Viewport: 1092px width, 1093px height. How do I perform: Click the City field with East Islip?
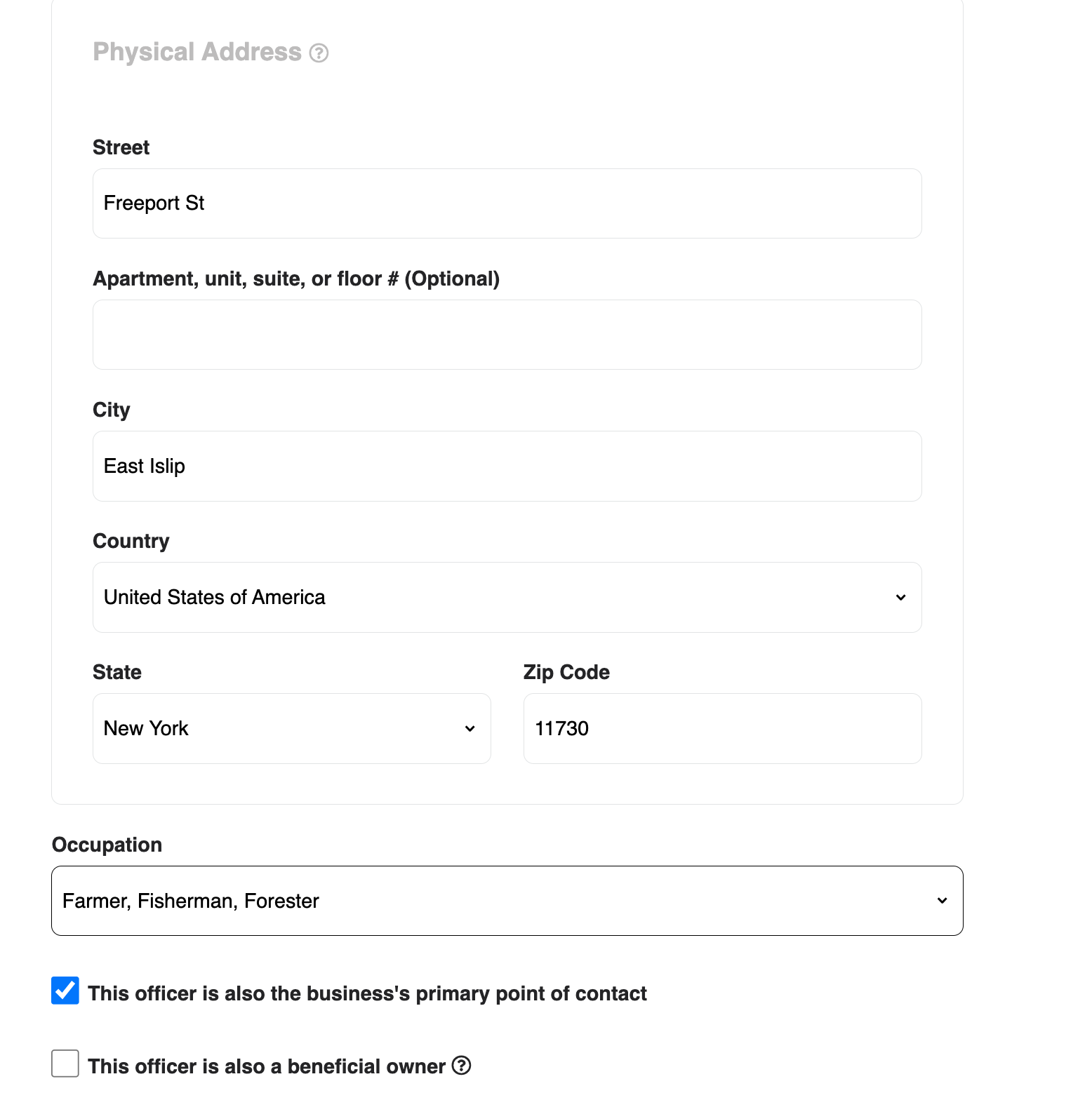[x=507, y=466]
